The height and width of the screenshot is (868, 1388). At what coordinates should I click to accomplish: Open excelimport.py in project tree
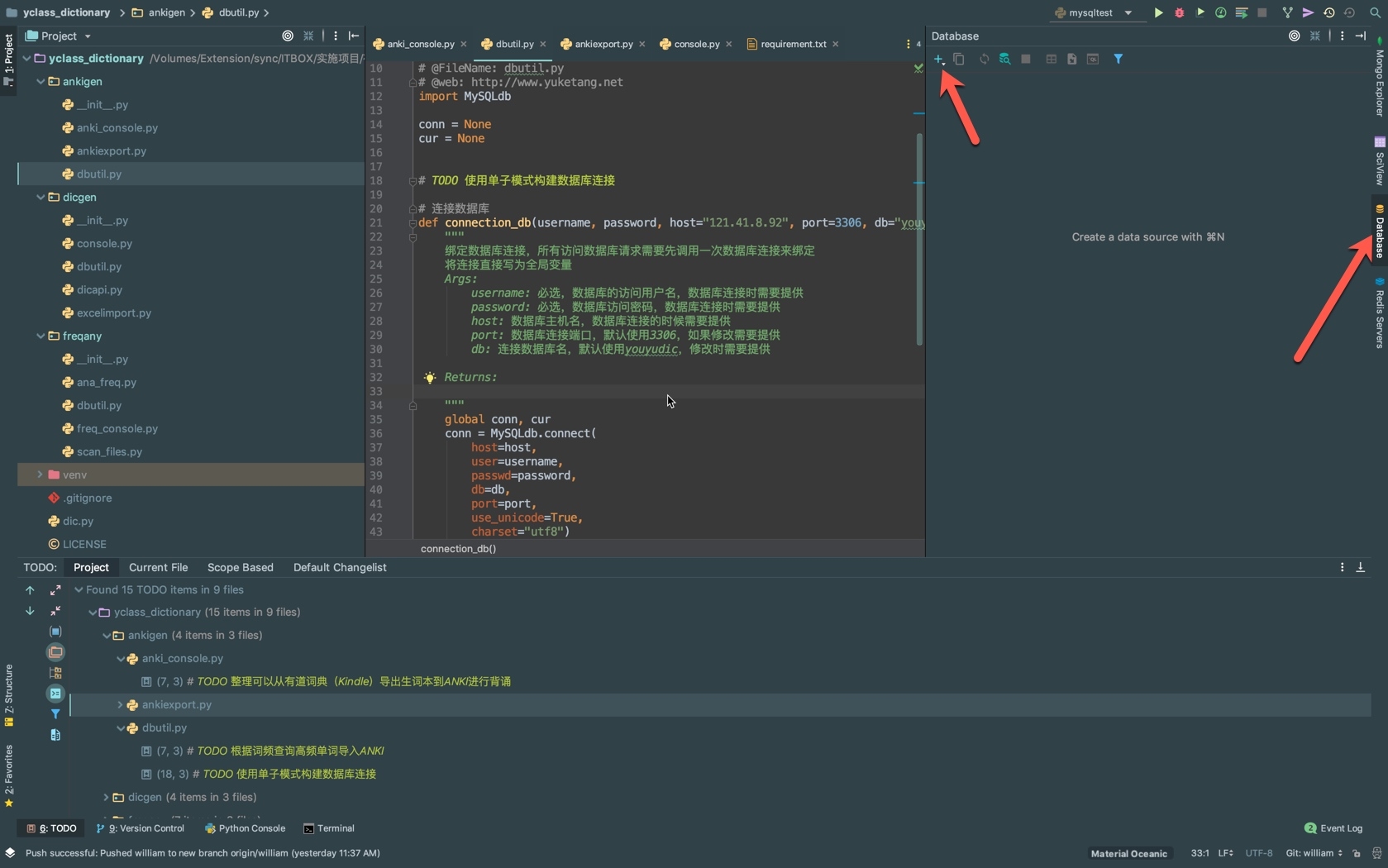coord(113,313)
